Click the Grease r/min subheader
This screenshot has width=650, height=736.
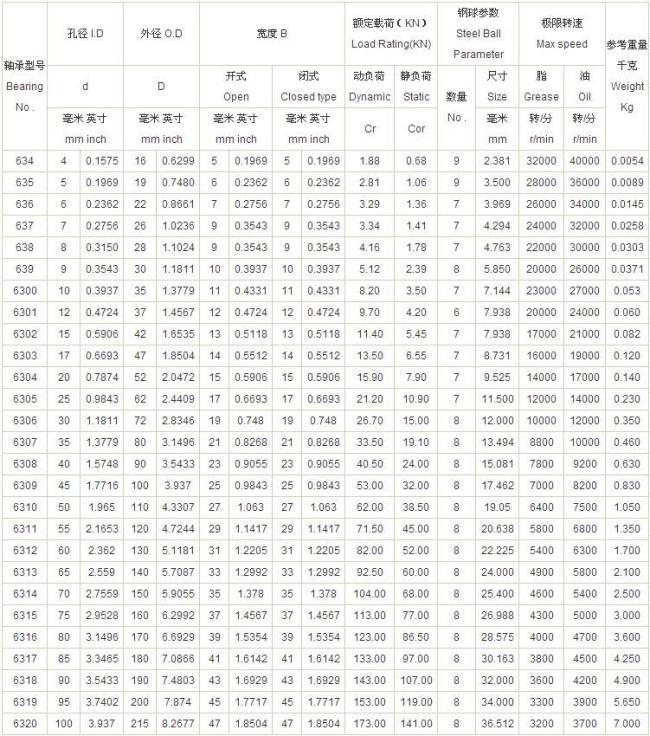(541, 108)
